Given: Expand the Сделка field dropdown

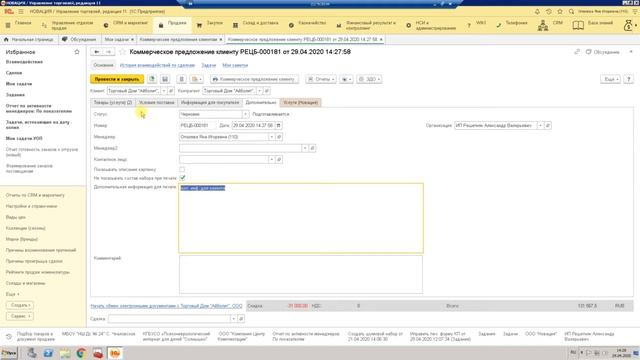Looking at the screenshot, I should 233,318.
